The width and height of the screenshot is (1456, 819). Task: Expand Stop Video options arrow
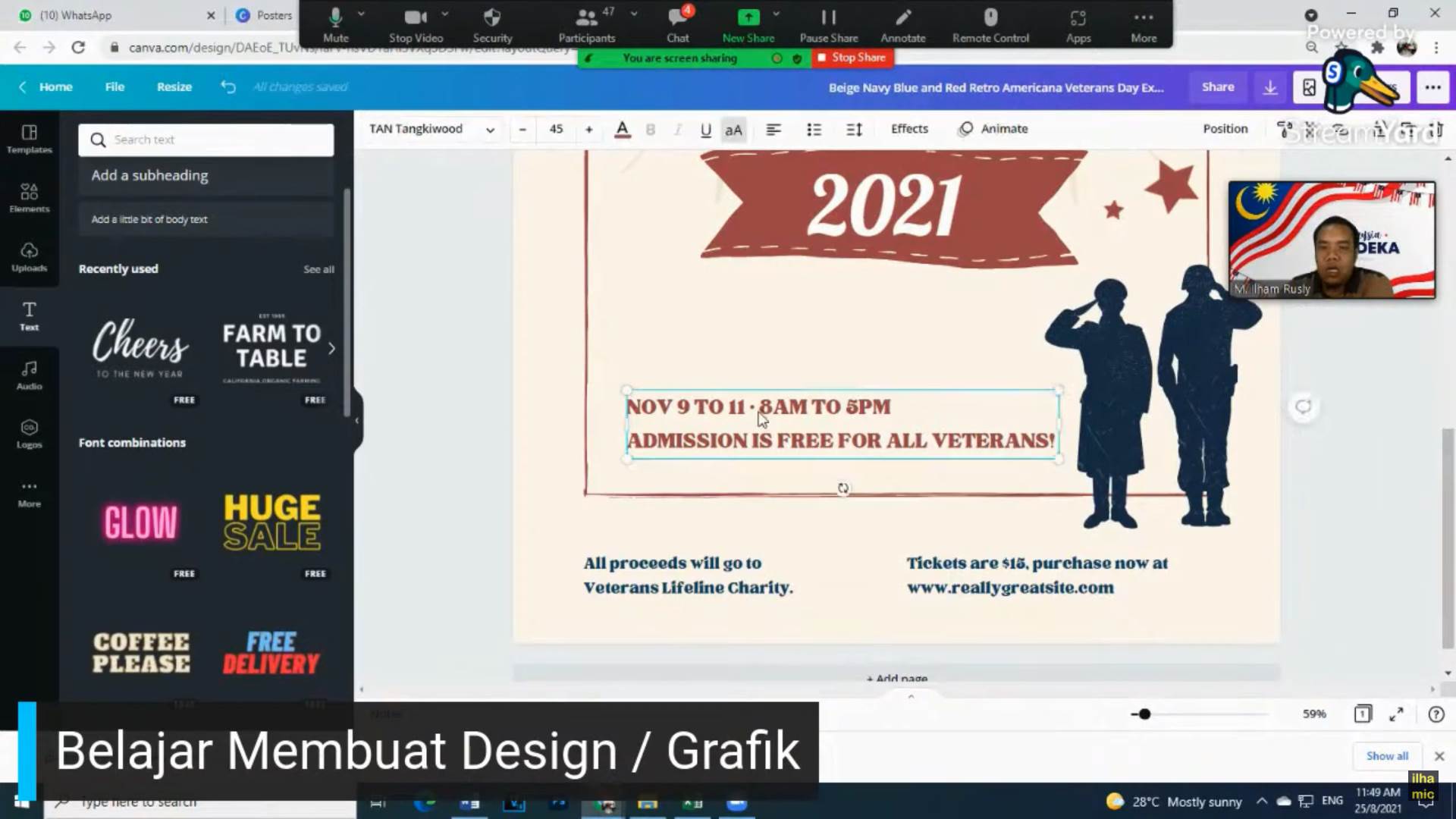tap(445, 14)
